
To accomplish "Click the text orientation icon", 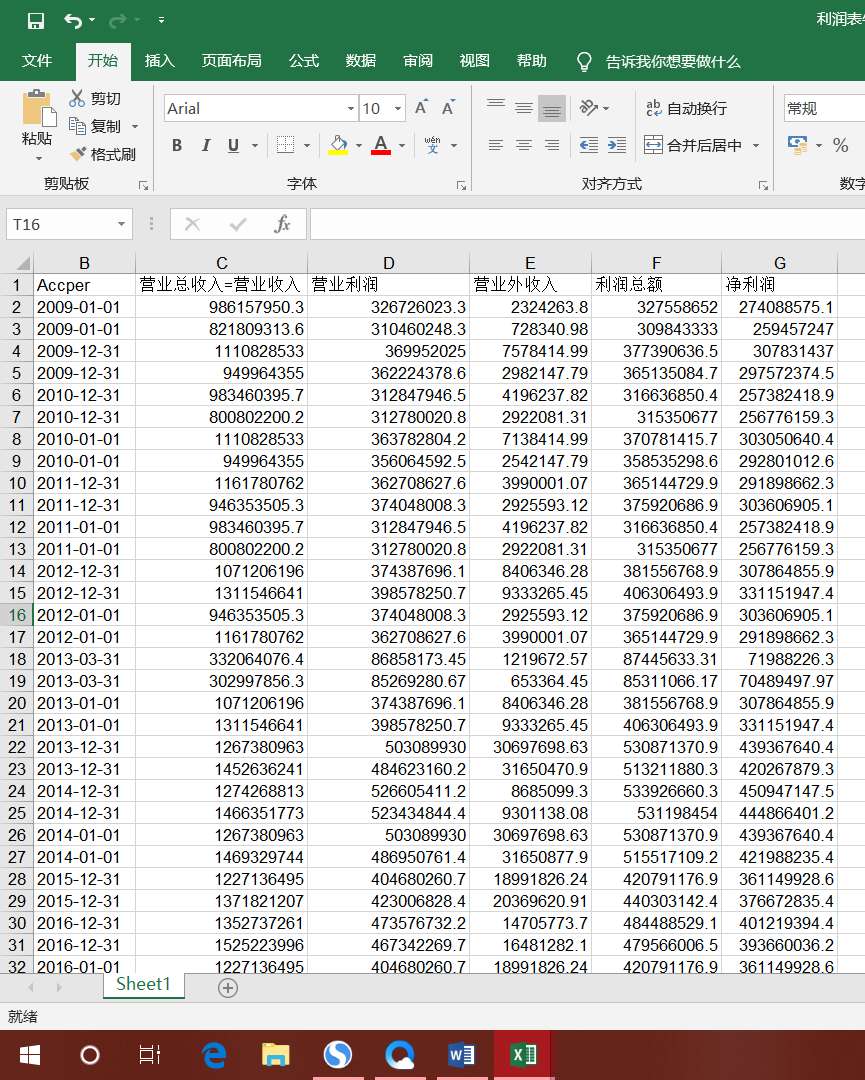I will pyautogui.click(x=588, y=107).
